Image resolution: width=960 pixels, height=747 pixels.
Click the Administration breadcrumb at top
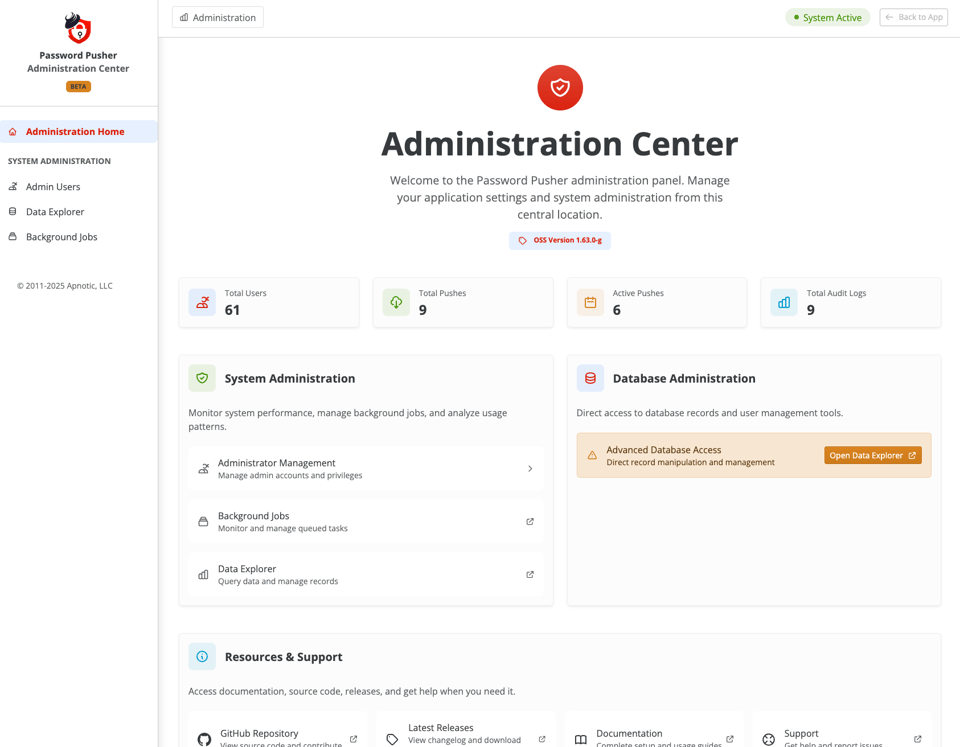[x=217, y=17]
